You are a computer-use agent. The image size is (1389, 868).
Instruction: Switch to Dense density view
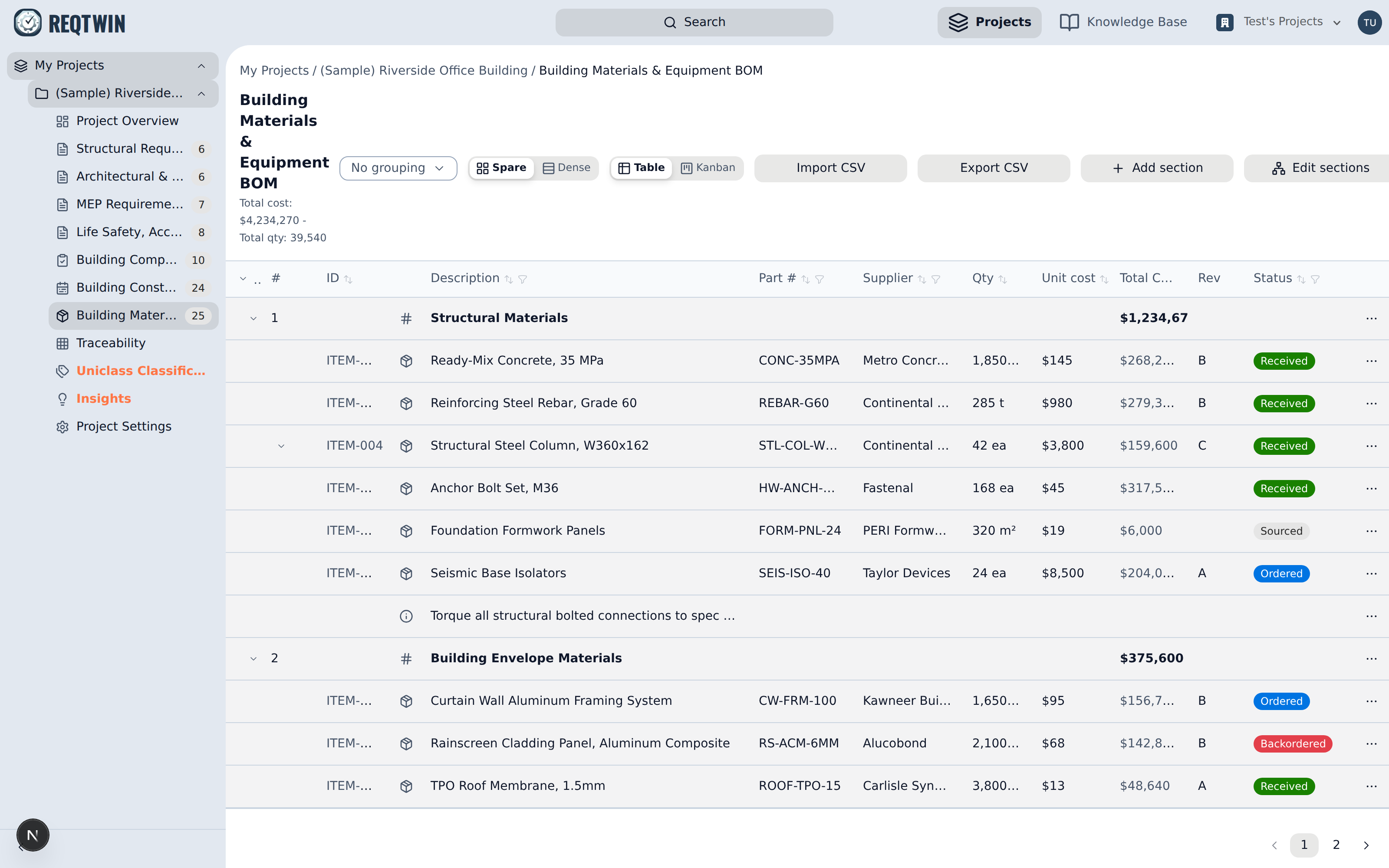(566, 168)
